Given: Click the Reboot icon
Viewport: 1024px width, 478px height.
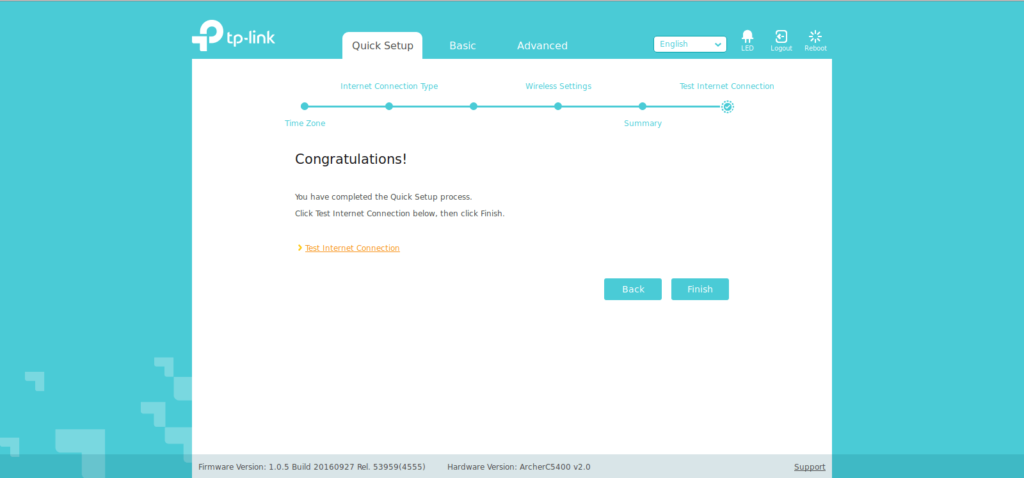Looking at the screenshot, I should (x=815, y=38).
